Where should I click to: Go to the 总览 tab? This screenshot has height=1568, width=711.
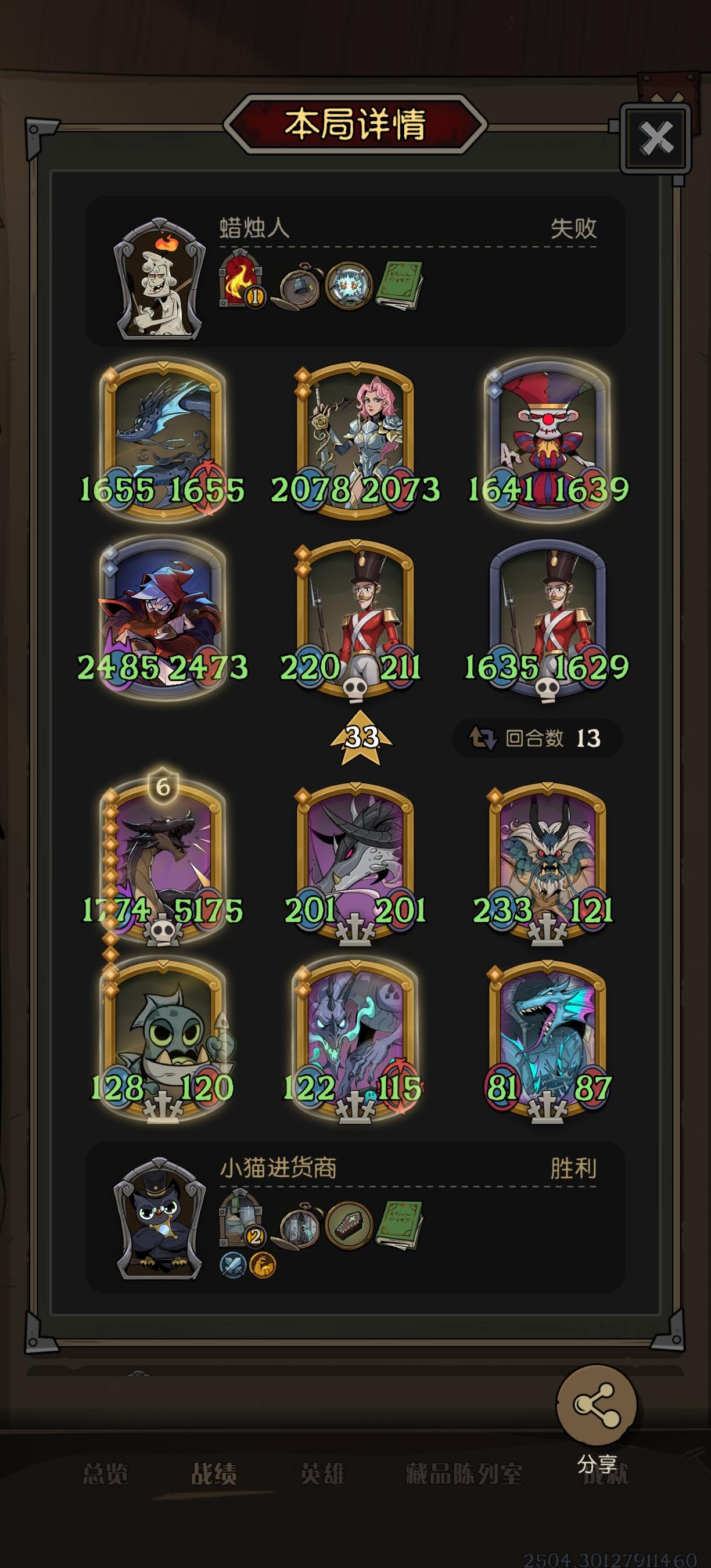pyautogui.click(x=105, y=1475)
